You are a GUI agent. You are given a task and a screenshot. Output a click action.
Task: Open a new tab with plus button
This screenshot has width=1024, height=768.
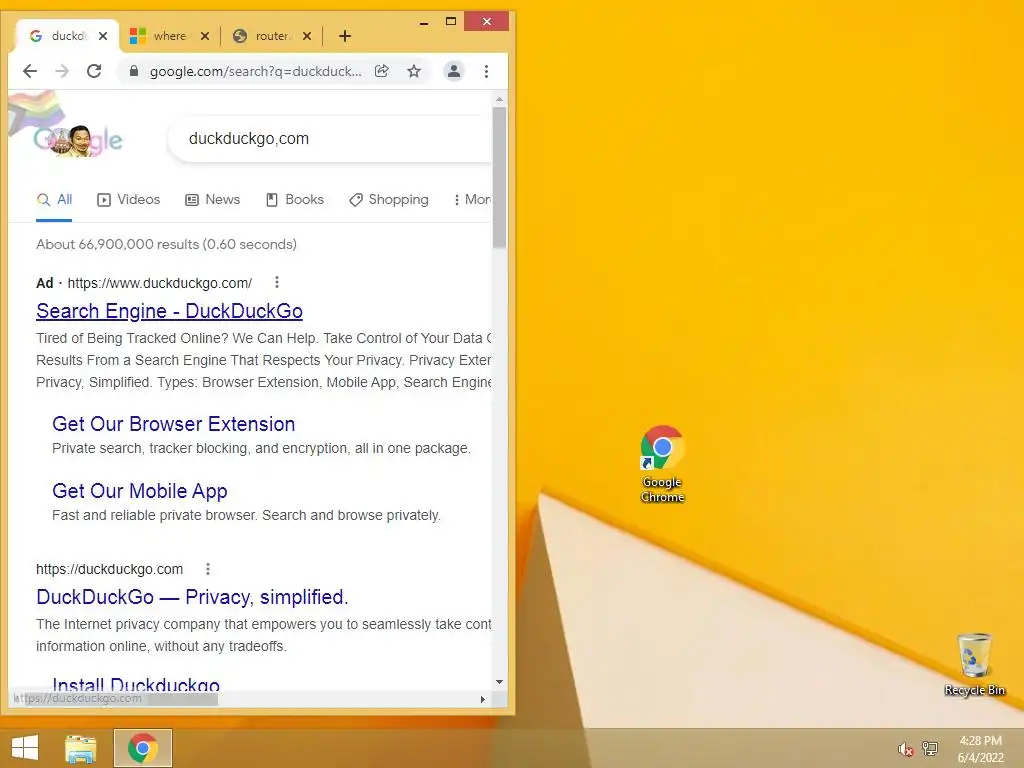click(345, 36)
